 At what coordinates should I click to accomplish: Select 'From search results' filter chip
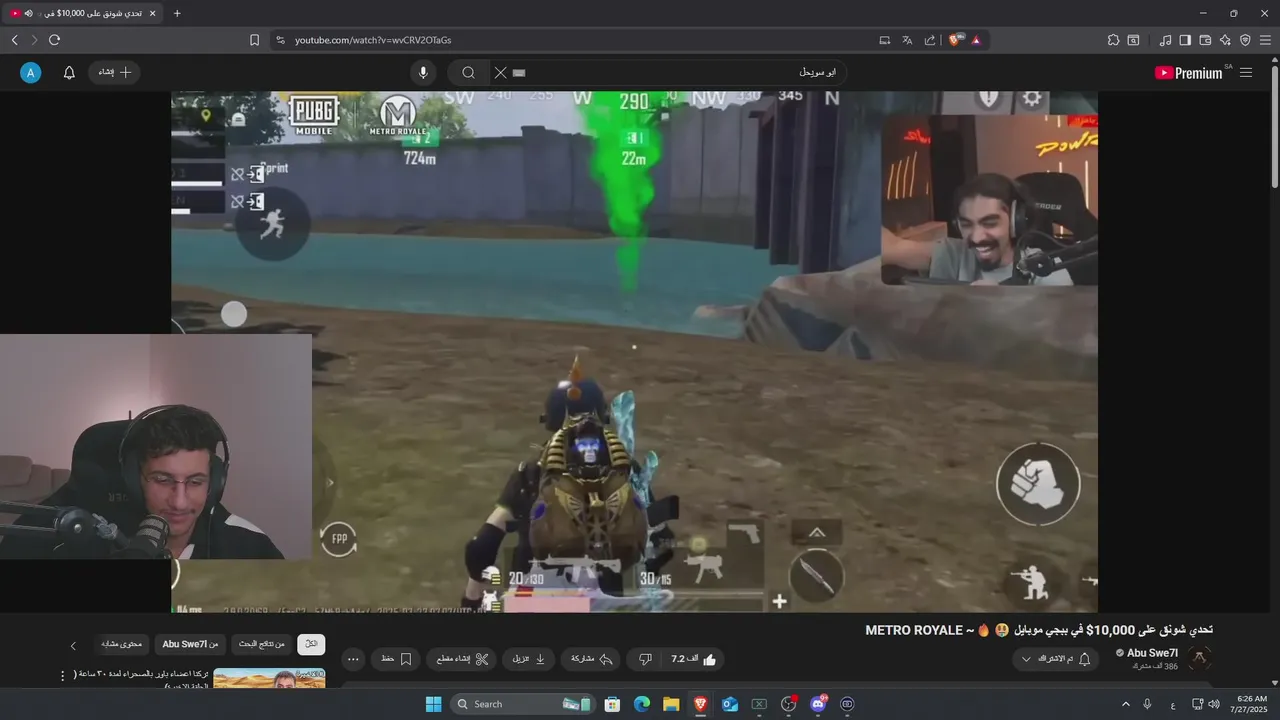point(261,645)
